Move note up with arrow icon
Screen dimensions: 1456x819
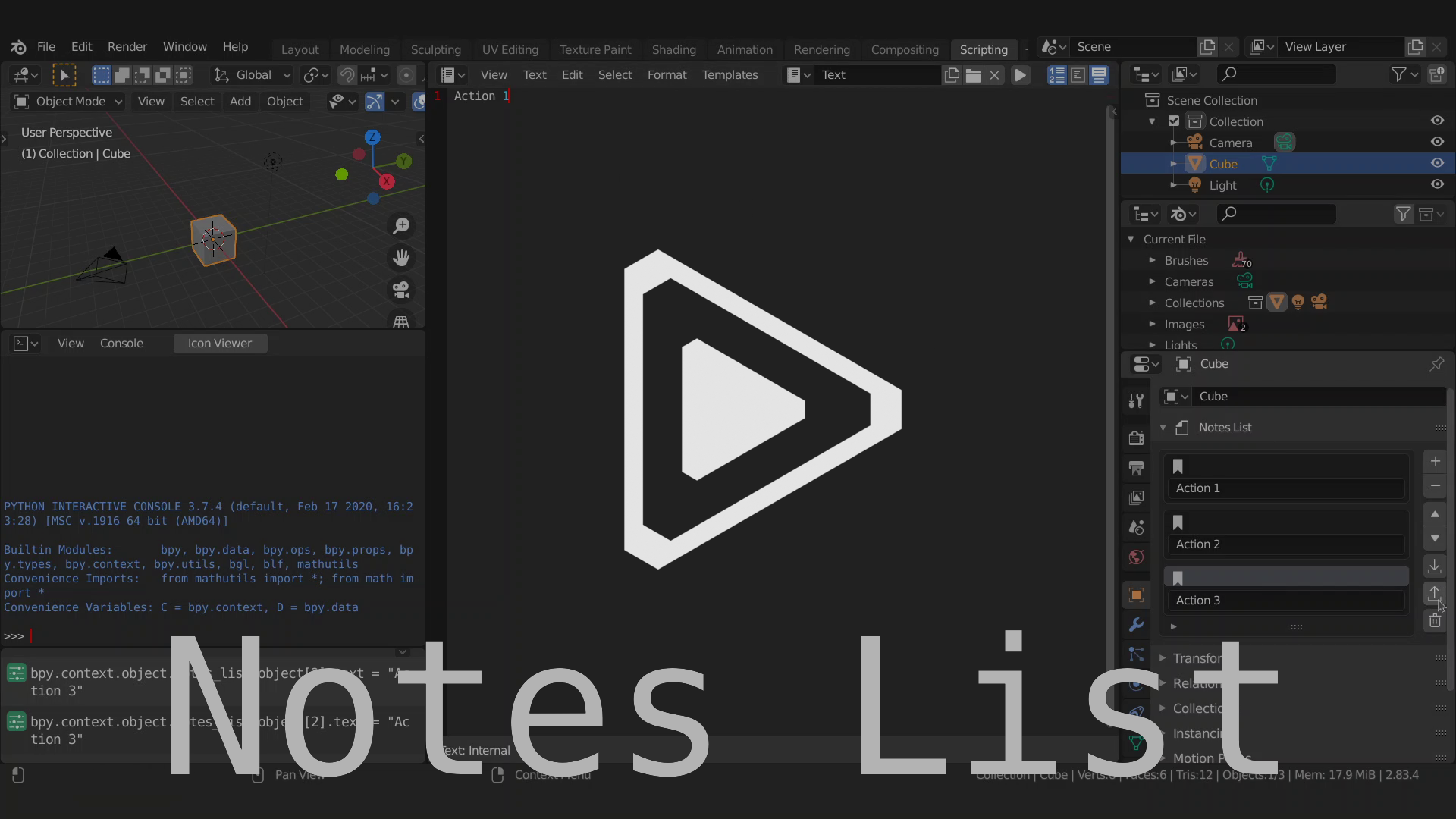tap(1435, 514)
